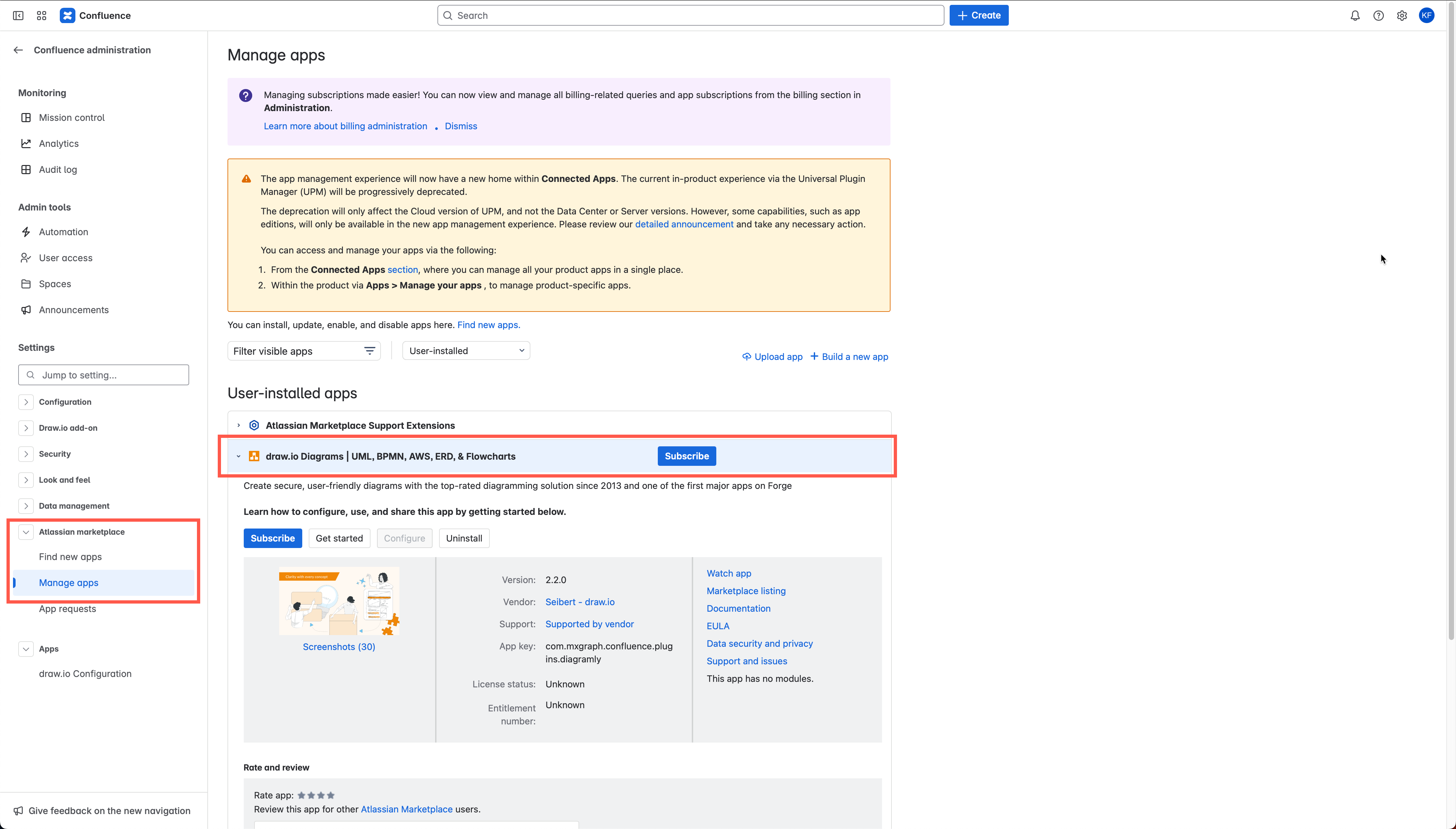1456x829 pixels.
Task: Click the filter icon next to Filter visible apps
Action: point(370,351)
